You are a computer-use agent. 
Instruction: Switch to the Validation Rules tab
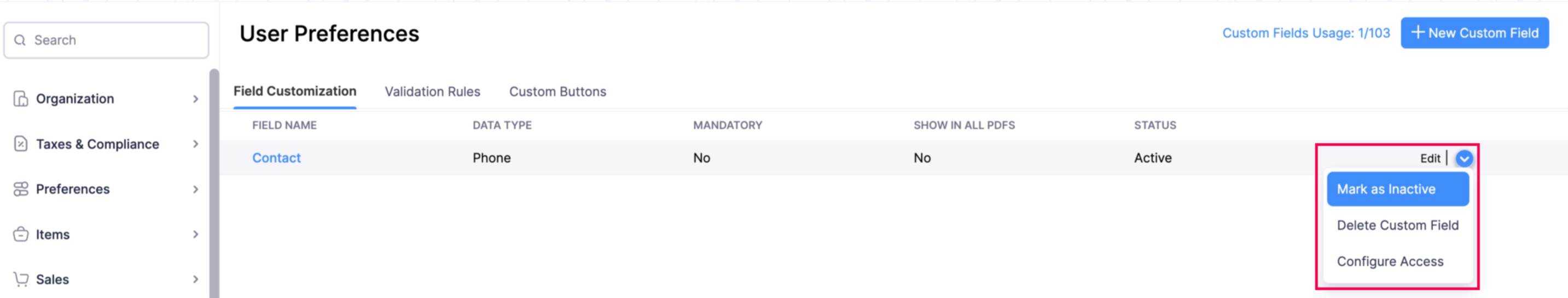432,91
